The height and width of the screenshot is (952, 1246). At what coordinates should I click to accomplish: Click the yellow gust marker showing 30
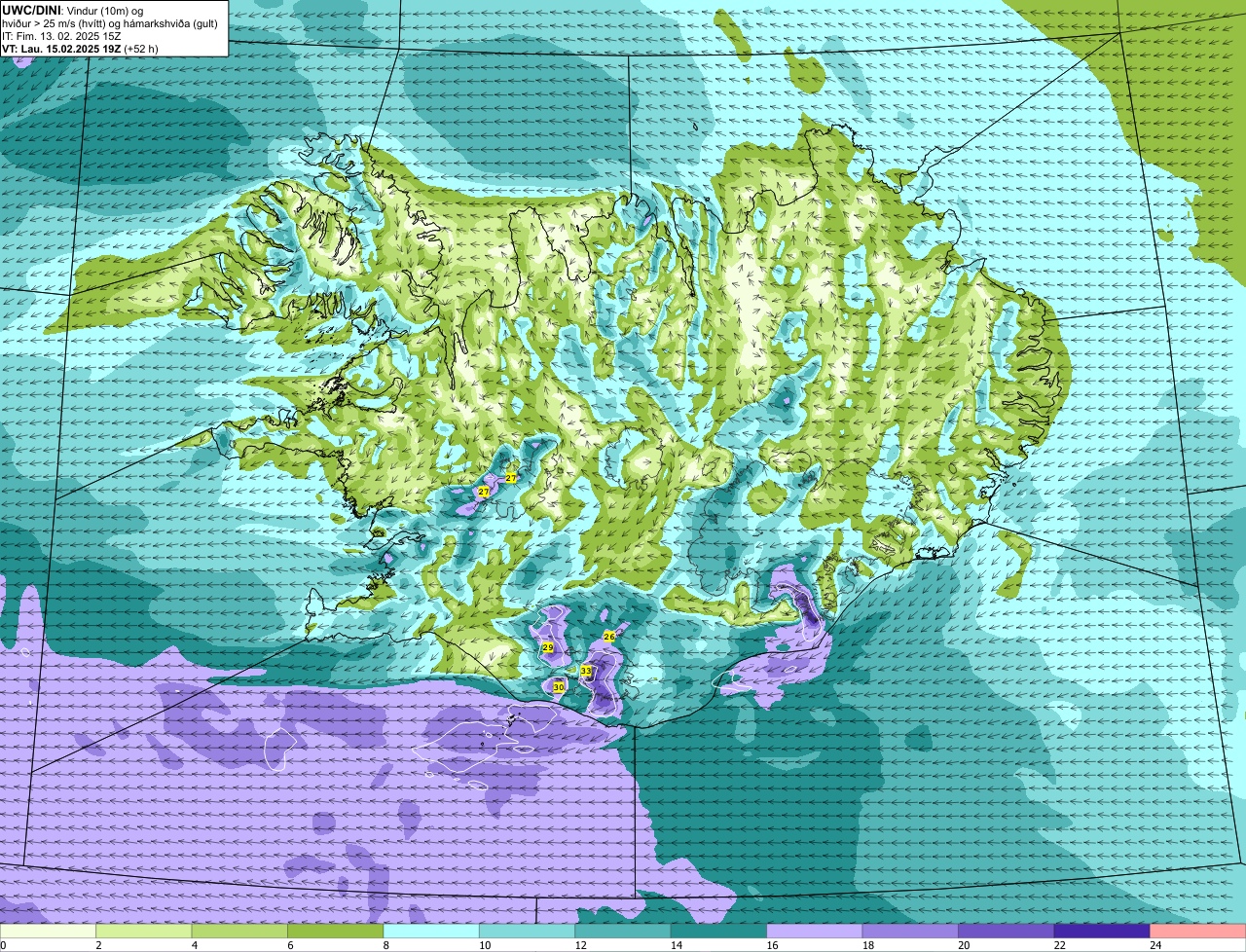(x=559, y=686)
